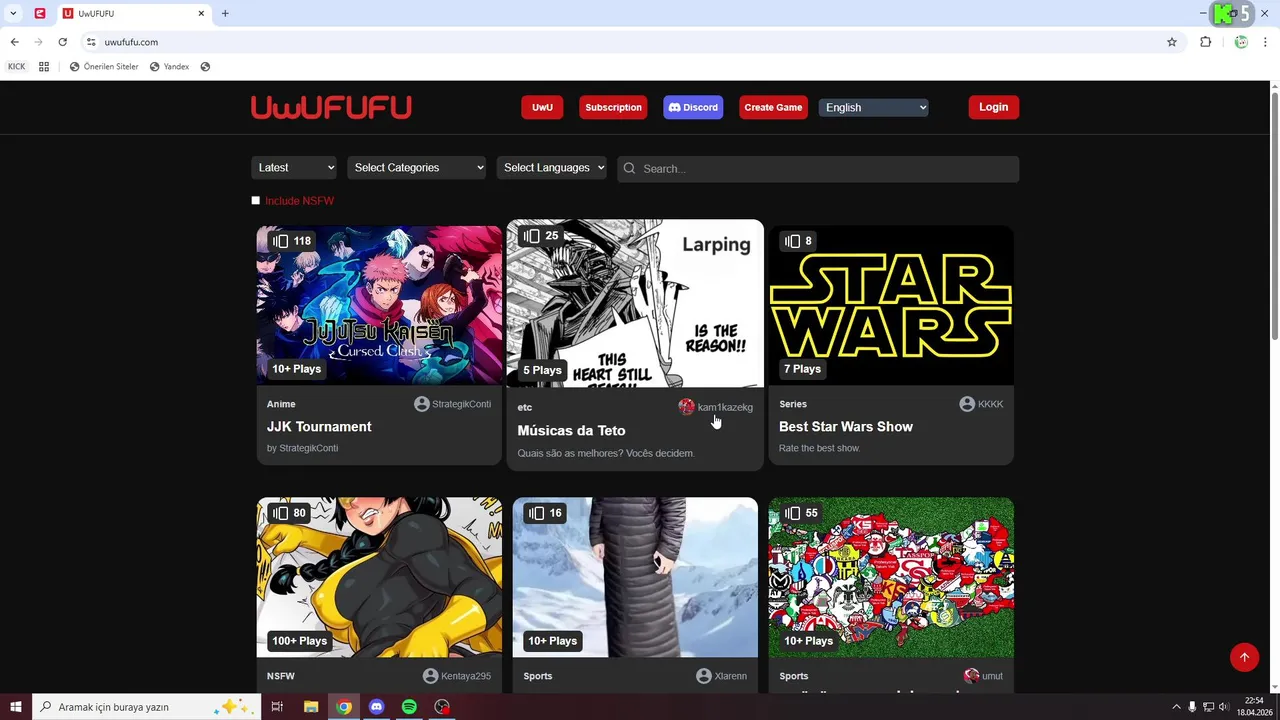Show hidden system tray icons chevron
This screenshot has height=720, width=1280.
(x=1176, y=707)
